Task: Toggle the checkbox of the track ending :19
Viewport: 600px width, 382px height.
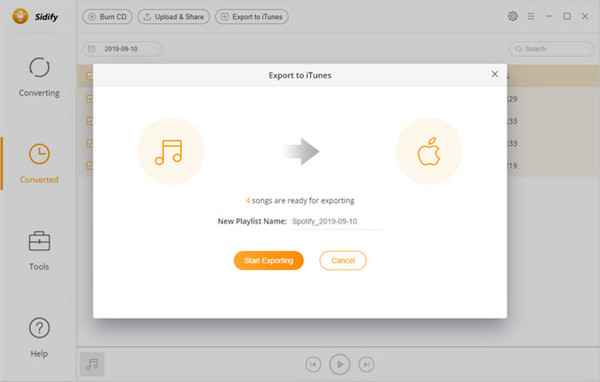Action: [90, 165]
